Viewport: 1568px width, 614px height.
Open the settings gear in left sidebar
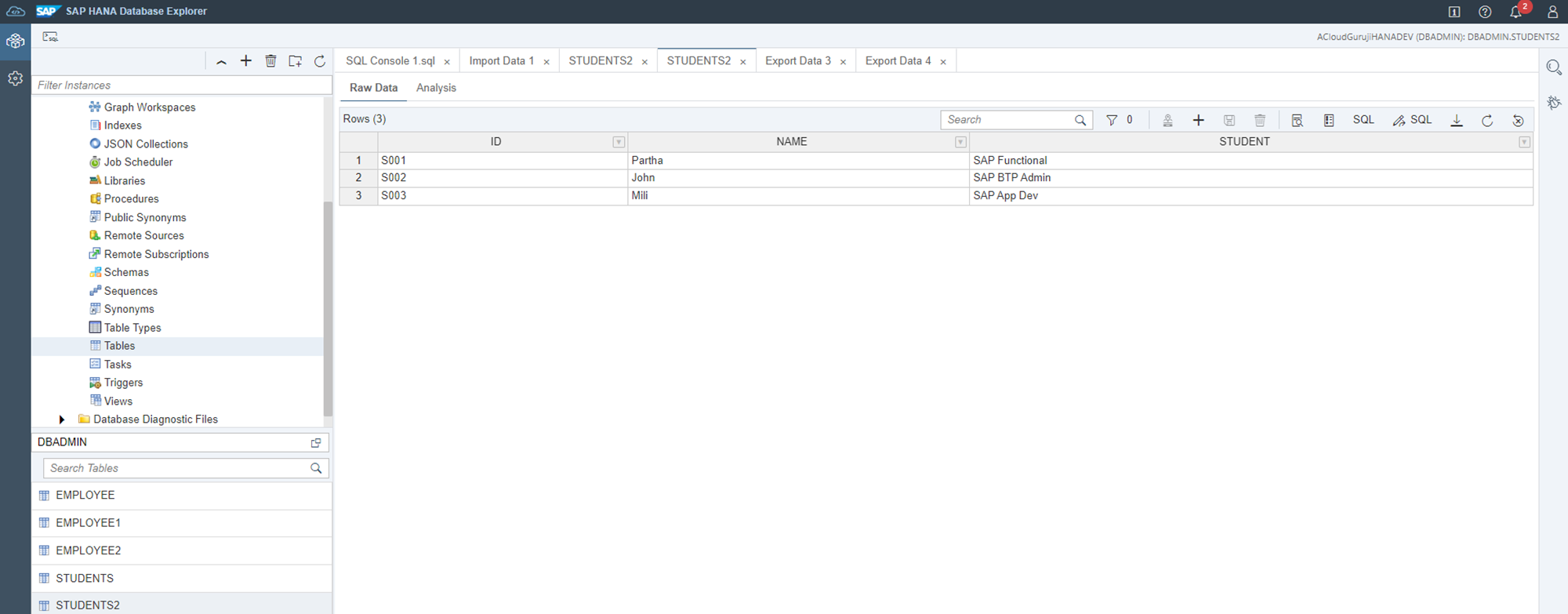15,78
